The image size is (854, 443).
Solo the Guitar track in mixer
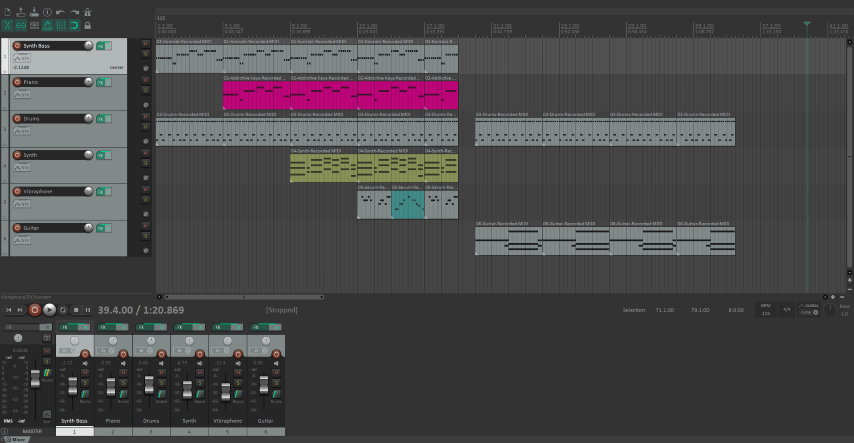tap(277, 382)
